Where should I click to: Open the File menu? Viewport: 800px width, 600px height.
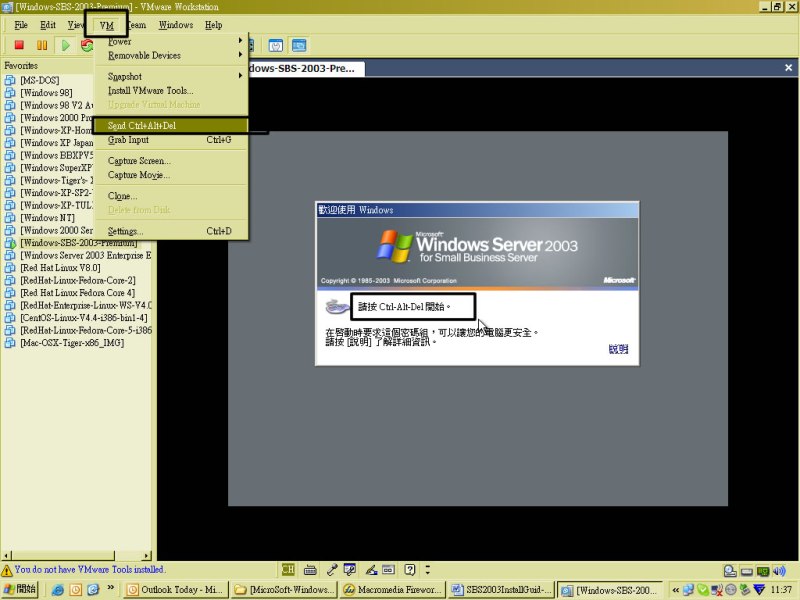click(21, 25)
